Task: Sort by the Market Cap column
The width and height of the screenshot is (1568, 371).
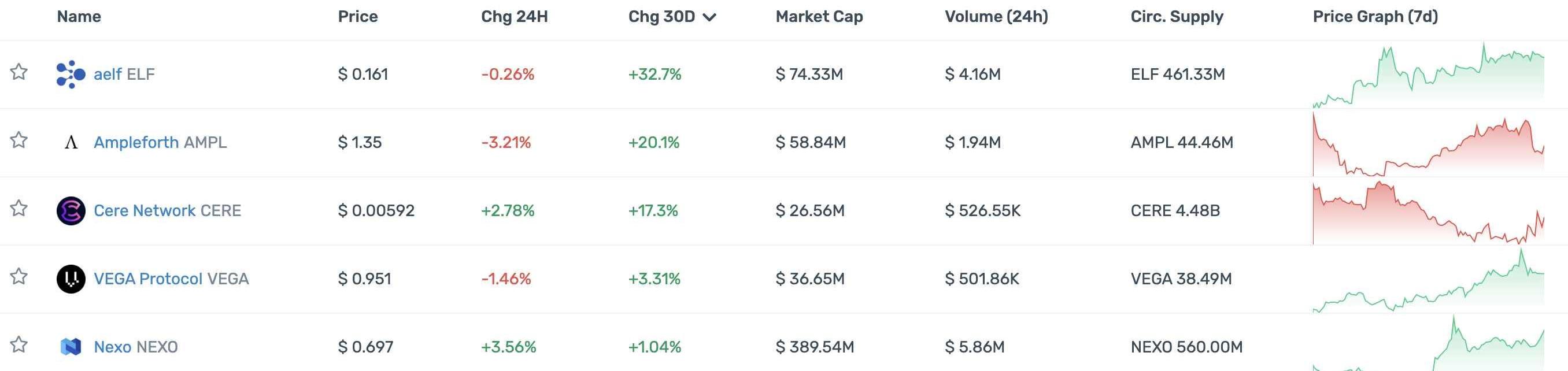Action: [819, 16]
